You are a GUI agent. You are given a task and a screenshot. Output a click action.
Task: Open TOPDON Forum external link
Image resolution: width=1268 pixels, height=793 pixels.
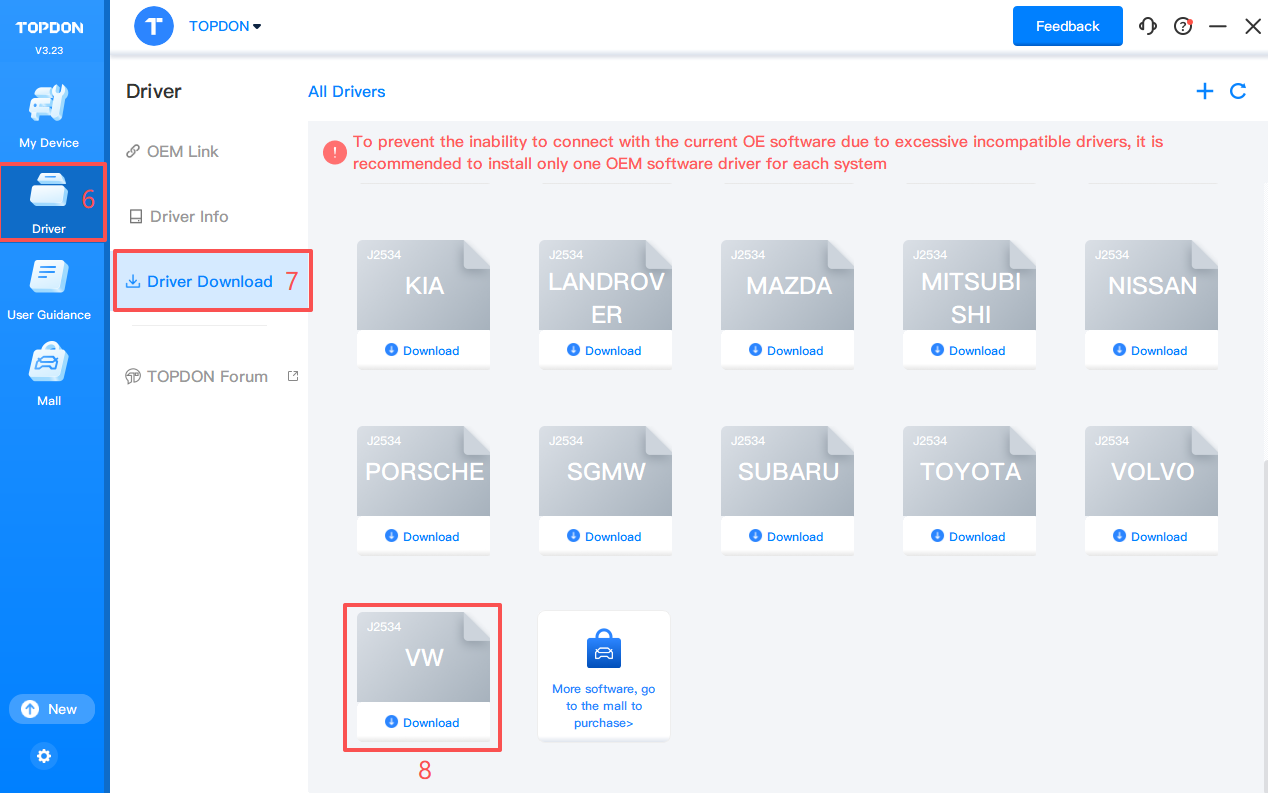click(208, 377)
